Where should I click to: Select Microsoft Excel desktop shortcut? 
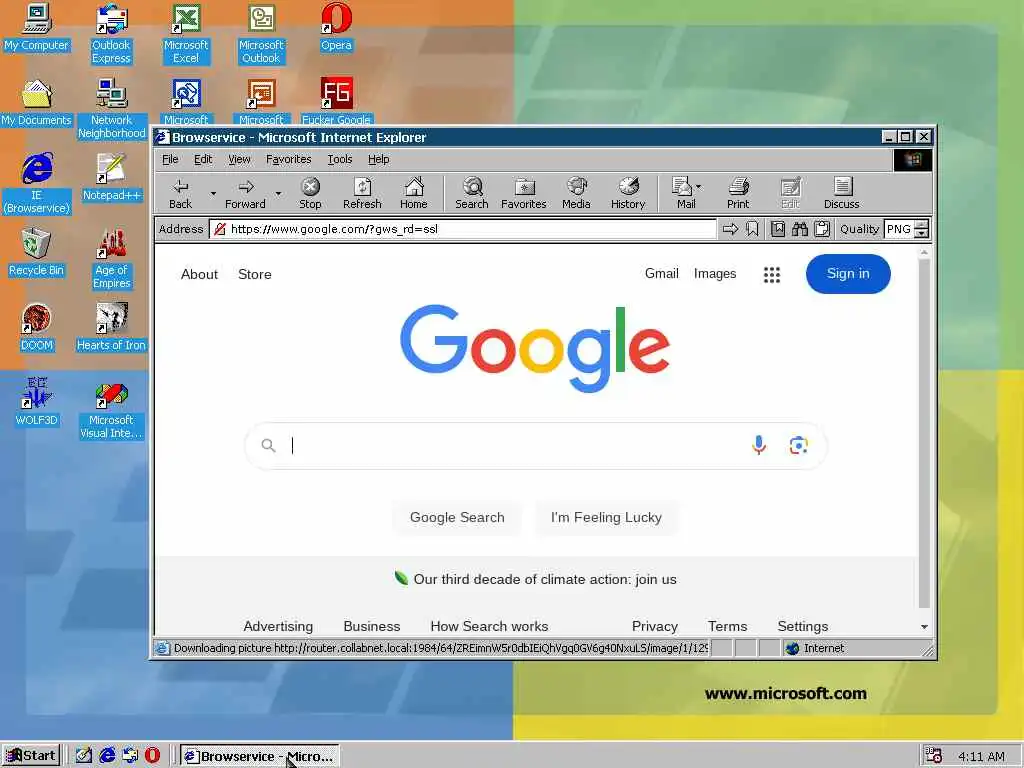click(186, 34)
